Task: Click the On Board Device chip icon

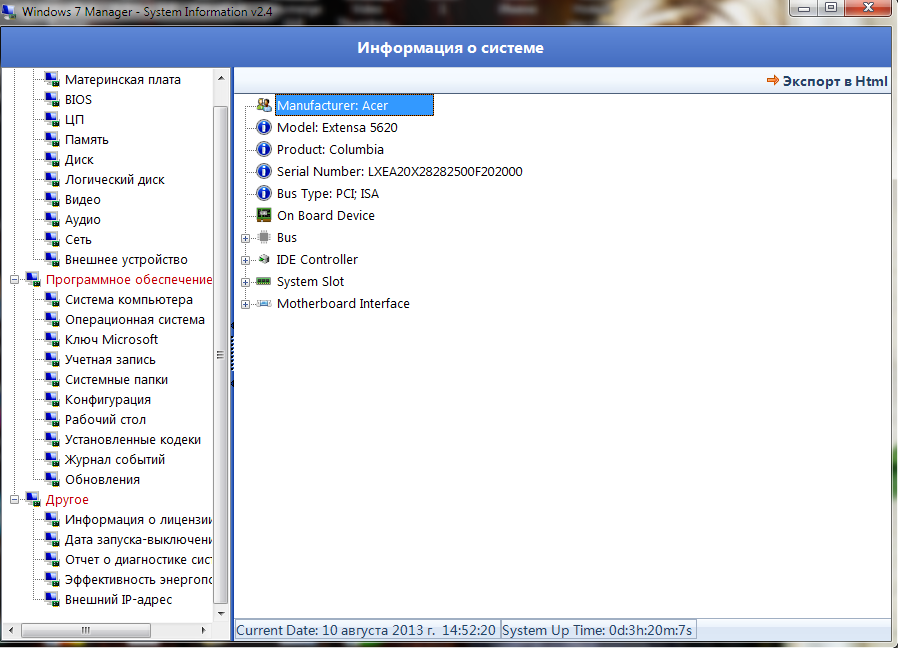Action: coord(263,215)
